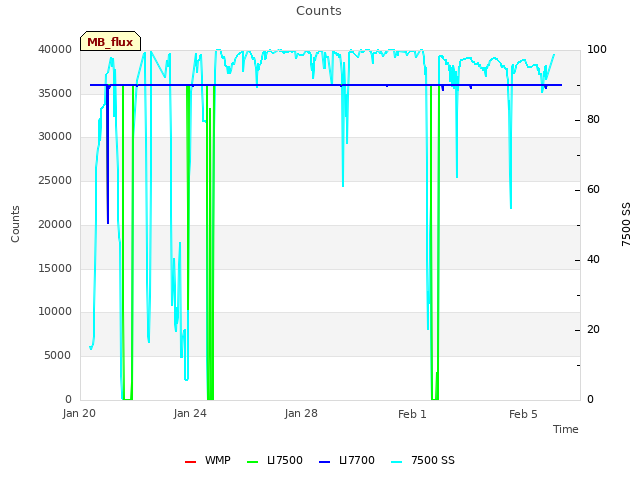
Task: Click the 40 right axis tick label
Action: (x=593, y=260)
